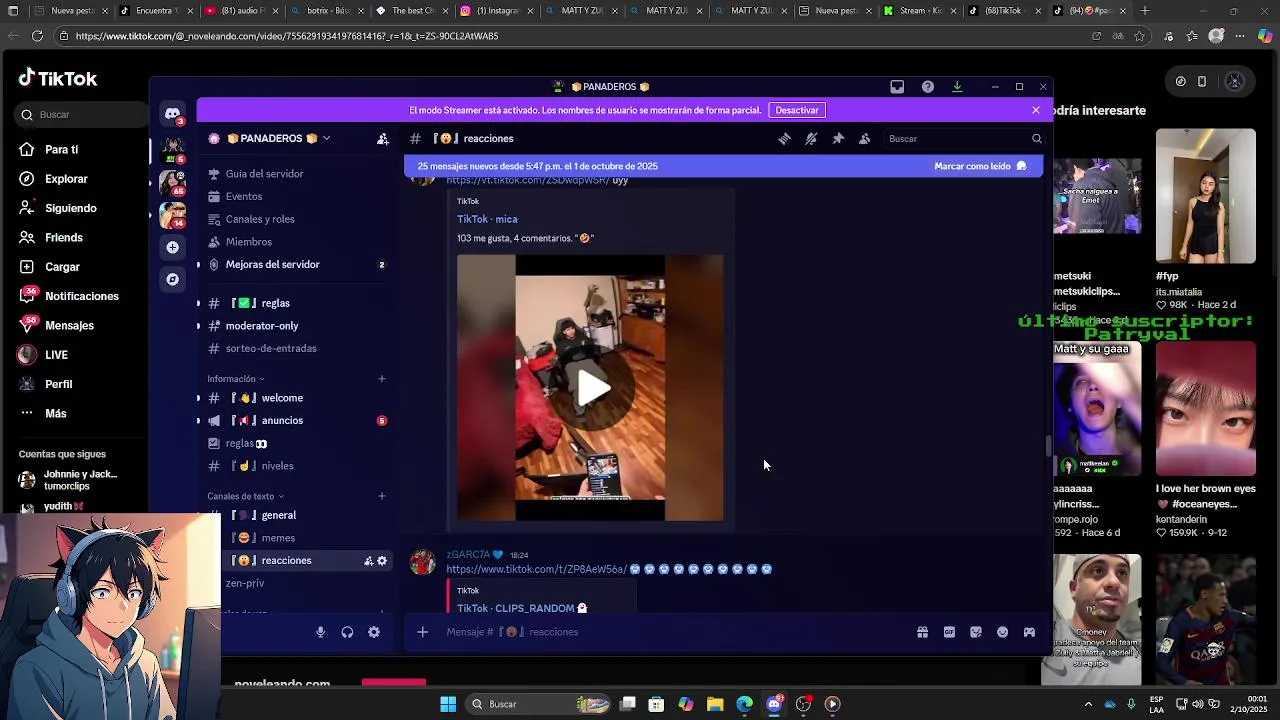Image resolution: width=1280 pixels, height=720 pixels.
Task: Open new browser tab
Action: coord(1145,11)
